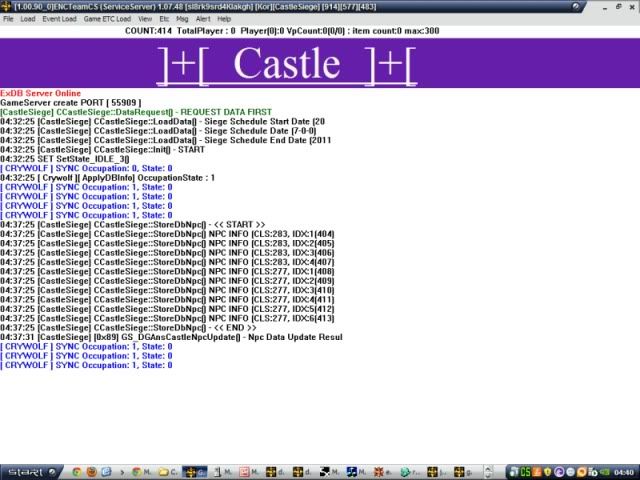Viewport: 640px width, 480px height.
Task: Open the Msg menu
Action: coord(184,19)
